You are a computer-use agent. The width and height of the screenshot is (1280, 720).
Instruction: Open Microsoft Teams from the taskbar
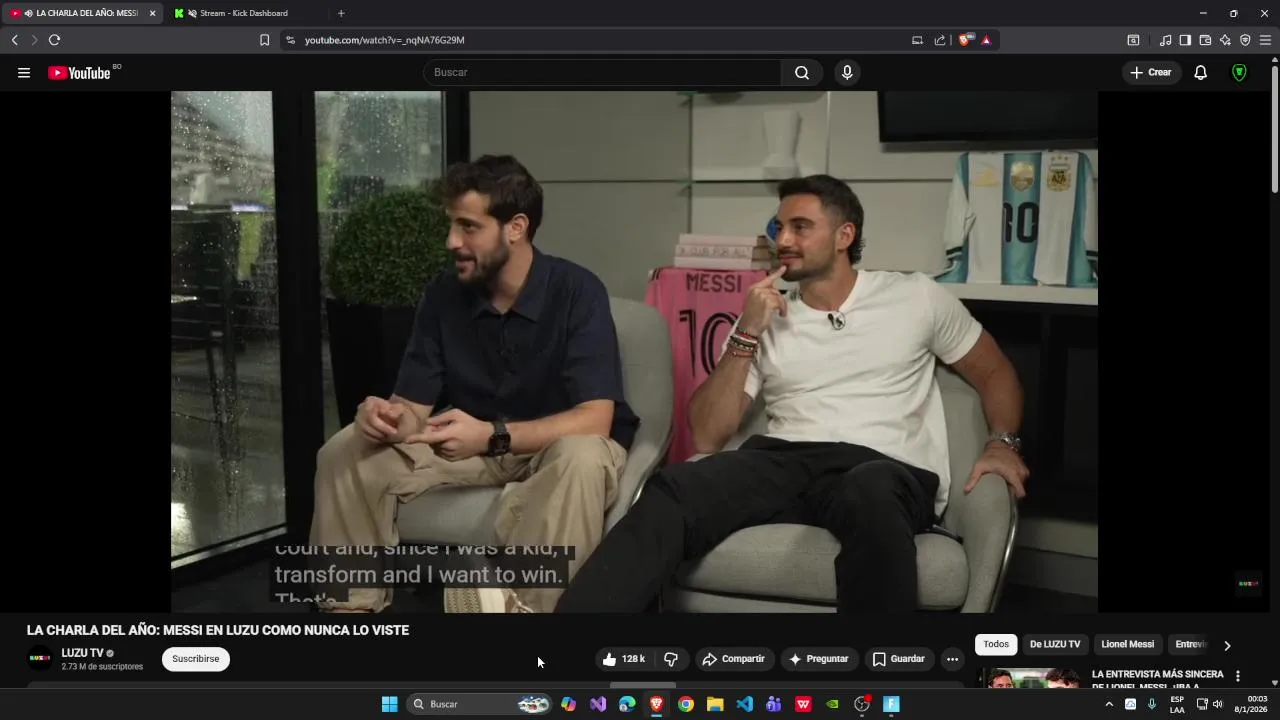(x=773, y=704)
